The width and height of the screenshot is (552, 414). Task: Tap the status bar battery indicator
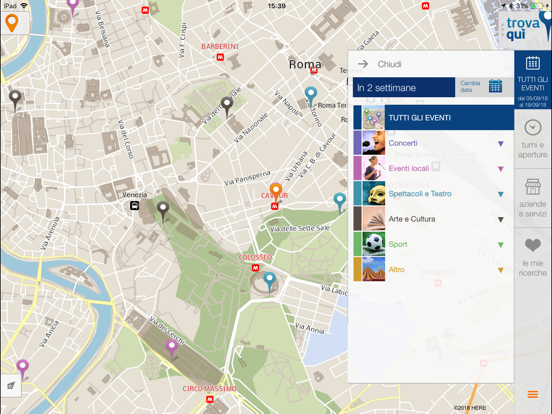535,6
